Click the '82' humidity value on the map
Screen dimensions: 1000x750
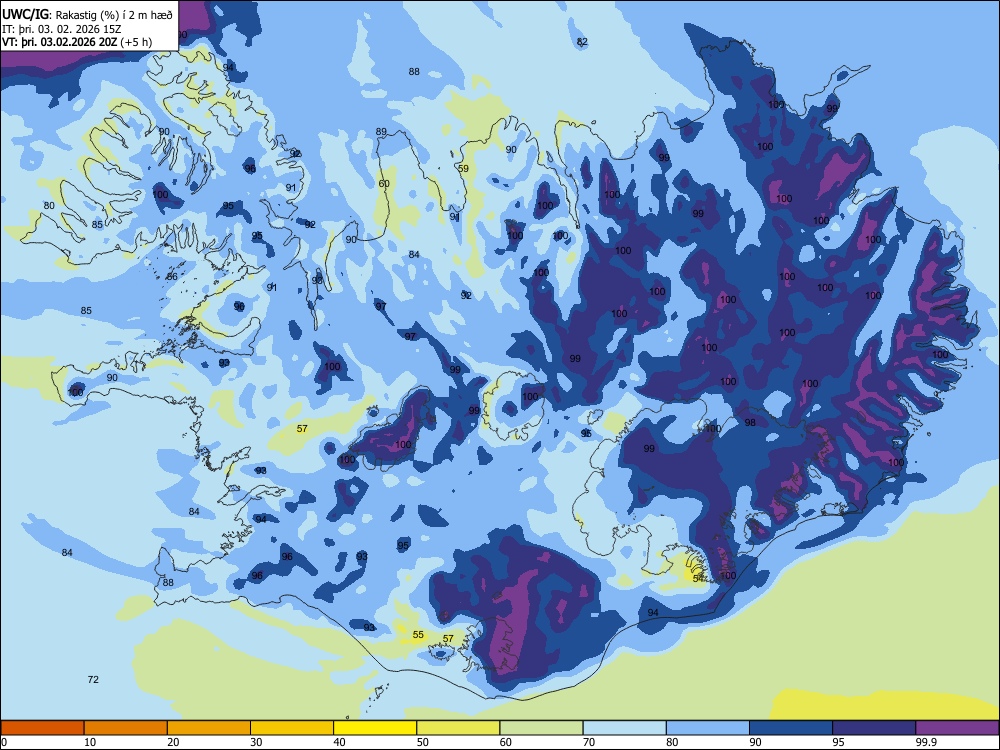[x=582, y=42]
